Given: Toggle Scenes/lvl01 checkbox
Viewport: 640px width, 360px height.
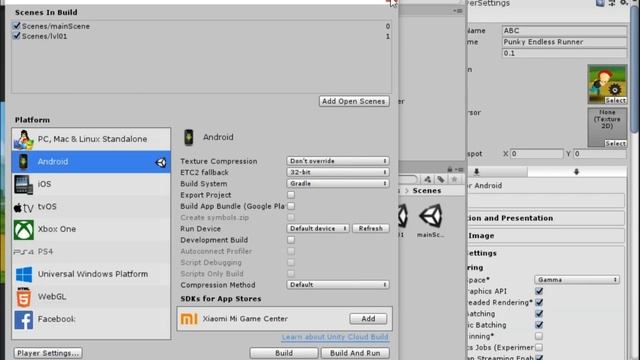Looking at the screenshot, I should pyautogui.click(x=17, y=36).
